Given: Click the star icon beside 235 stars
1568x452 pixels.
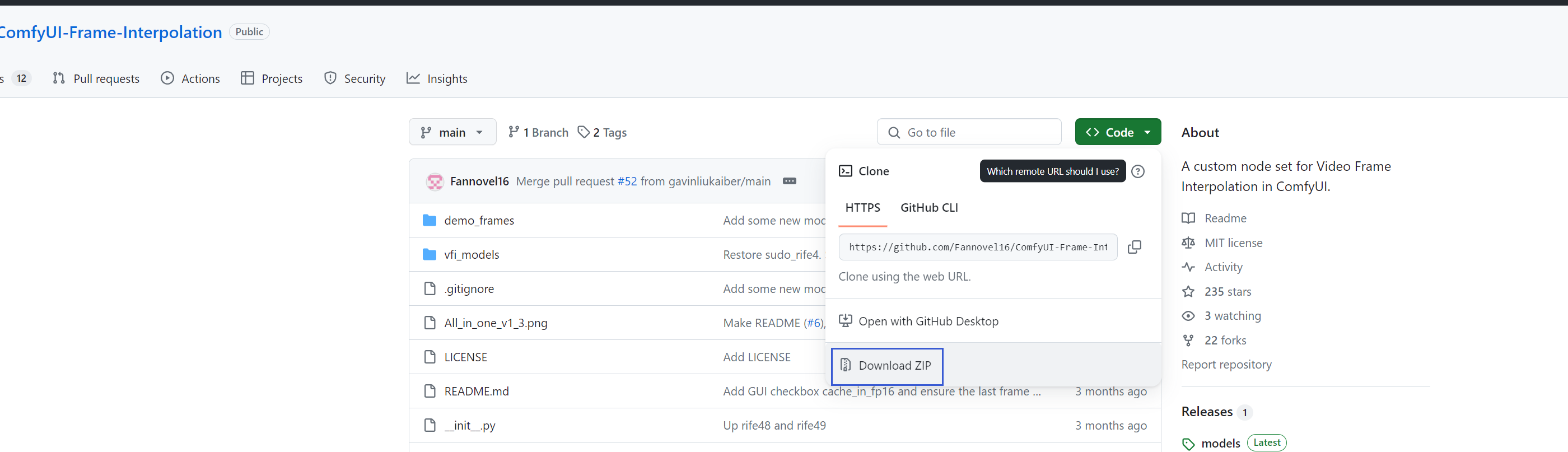Looking at the screenshot, I should click(x=1188, y=291).
